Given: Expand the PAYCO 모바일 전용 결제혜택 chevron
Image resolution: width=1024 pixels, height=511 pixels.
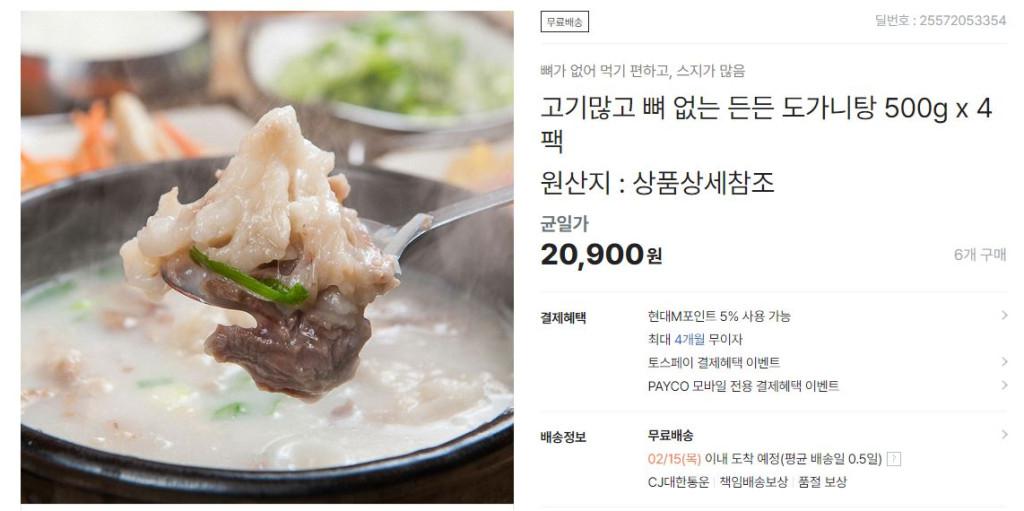Looking at the screenshot, I should [x=1004, y=386].
